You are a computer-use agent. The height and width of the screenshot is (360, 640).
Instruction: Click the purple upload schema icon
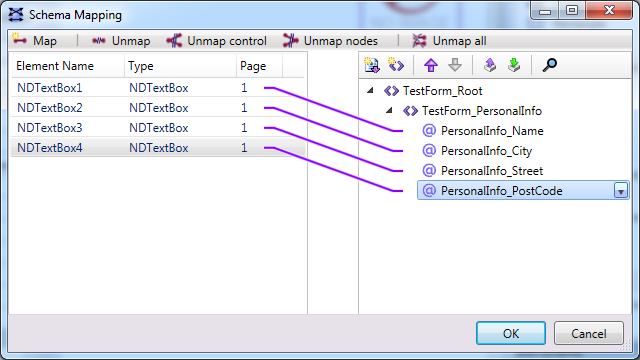[x=490, y=65]
